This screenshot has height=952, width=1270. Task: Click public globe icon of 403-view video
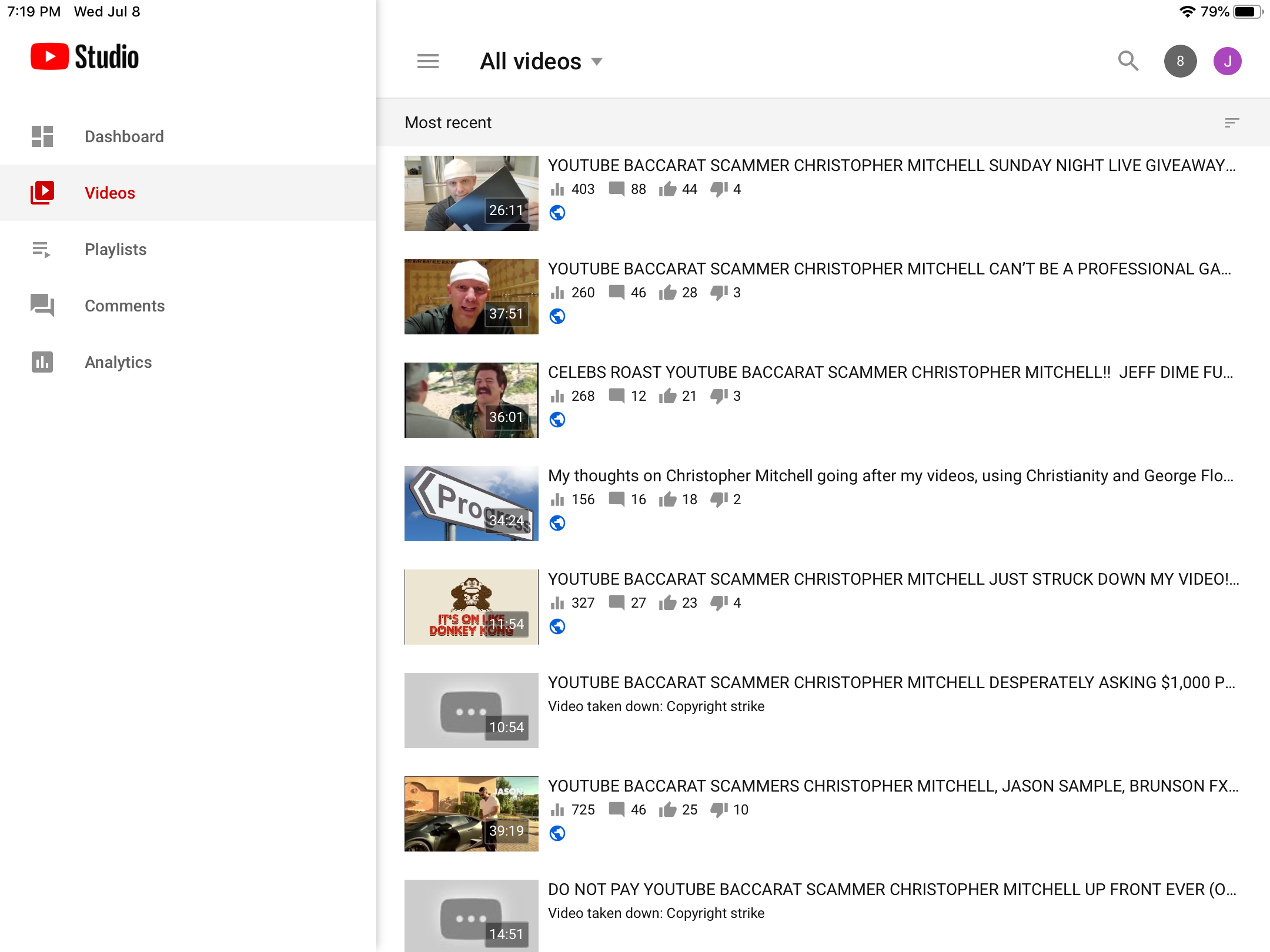pos(557,213)
